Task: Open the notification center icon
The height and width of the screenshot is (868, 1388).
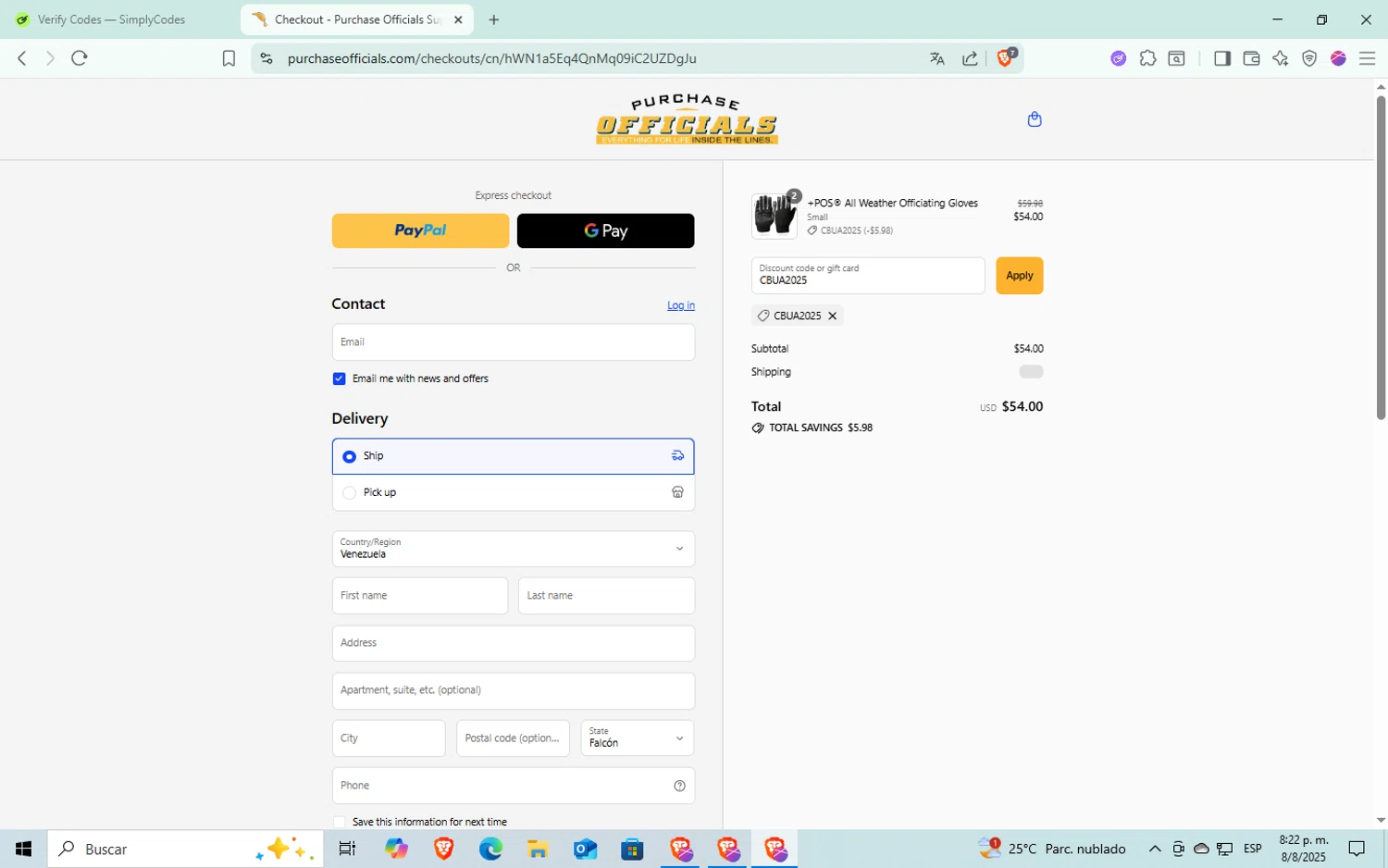Action: pos(1357,849)
